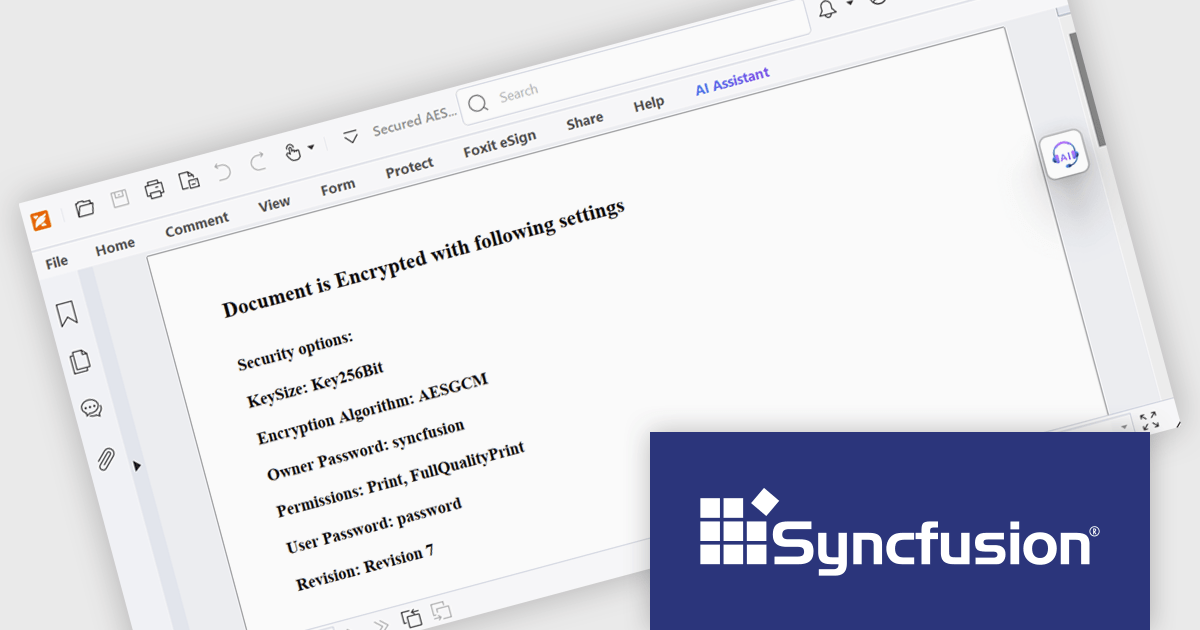
Task: Open the Attachments paperclip panel
Action: pyautogui.click(x=105, y=459)
